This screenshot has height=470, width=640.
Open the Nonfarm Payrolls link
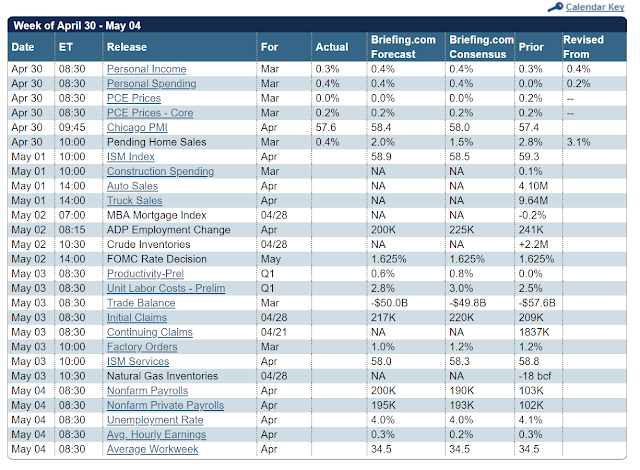[x=147, y=391]
